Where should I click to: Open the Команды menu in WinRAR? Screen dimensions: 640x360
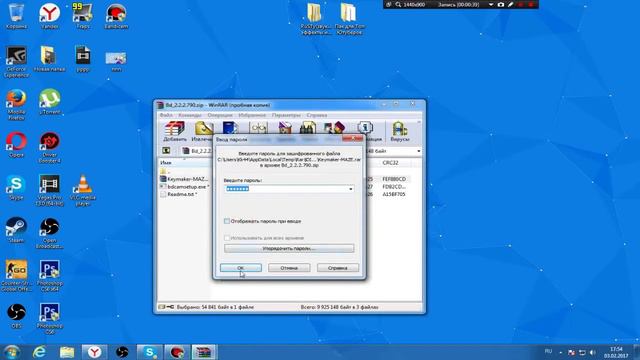click(190, 115)
